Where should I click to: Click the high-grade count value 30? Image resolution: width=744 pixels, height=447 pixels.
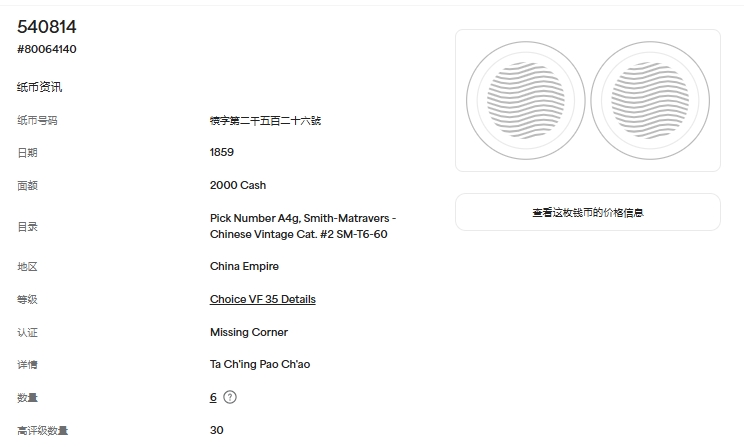(x=217, y=430)
